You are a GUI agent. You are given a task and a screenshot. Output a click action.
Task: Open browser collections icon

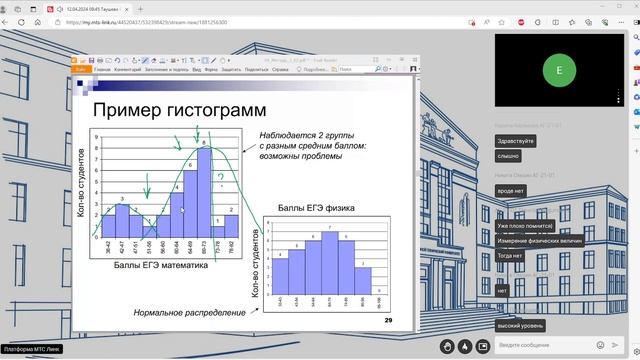(588, 22)
